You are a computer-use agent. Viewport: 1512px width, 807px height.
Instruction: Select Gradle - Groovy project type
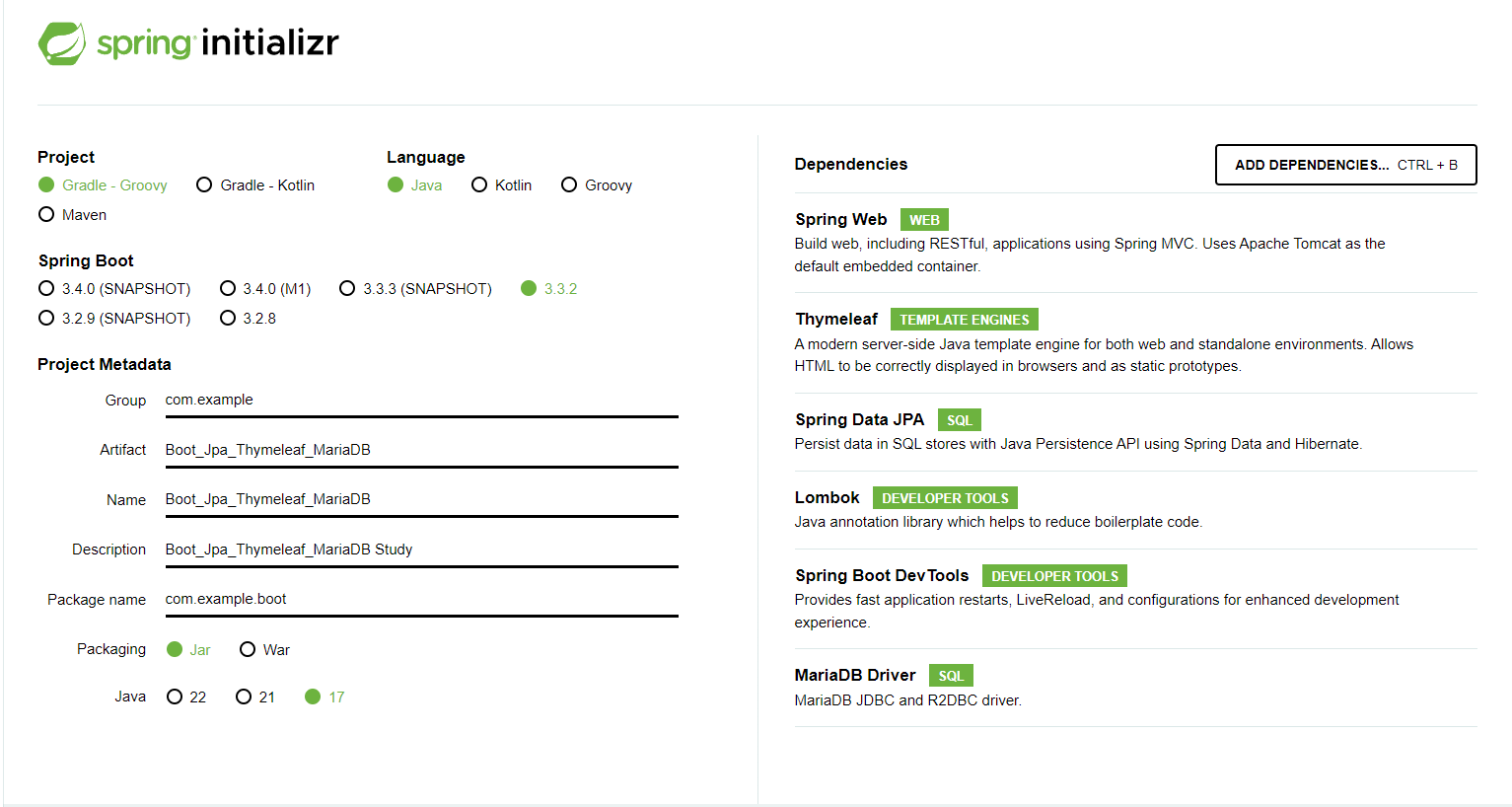[x=103, y=184]
